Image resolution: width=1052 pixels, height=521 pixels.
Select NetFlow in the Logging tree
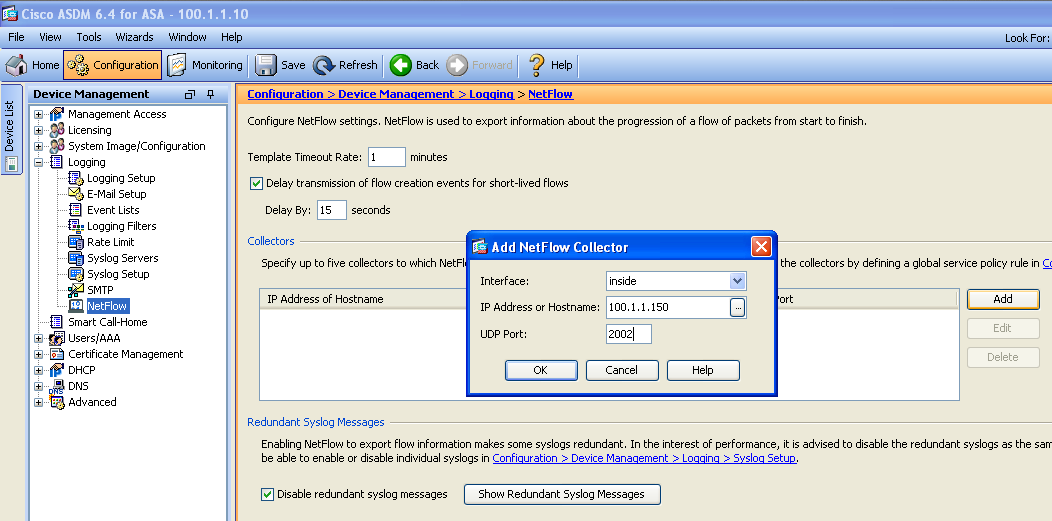106,306
